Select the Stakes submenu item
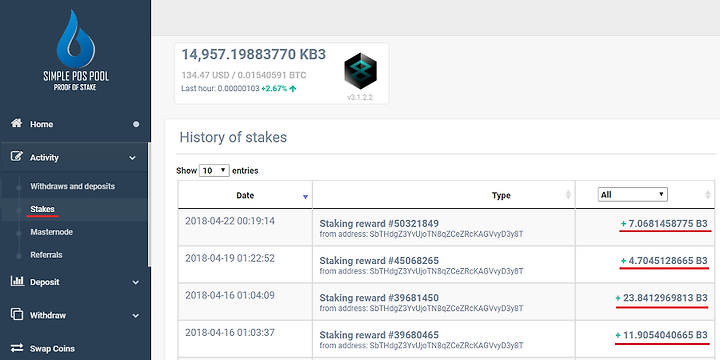This screenshot has height=360, width=720. (x=42, y=209)
